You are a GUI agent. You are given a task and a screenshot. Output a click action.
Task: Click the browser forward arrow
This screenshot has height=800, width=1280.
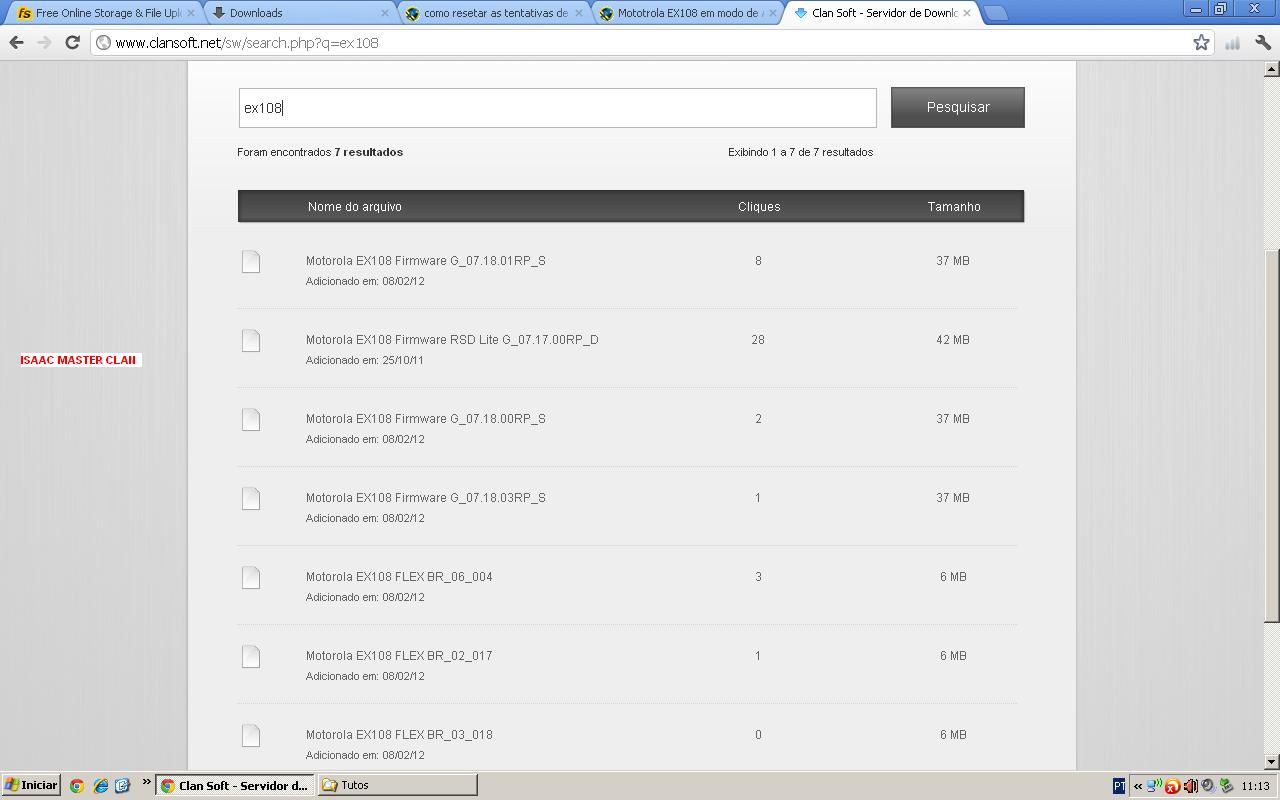pos(44,42)
